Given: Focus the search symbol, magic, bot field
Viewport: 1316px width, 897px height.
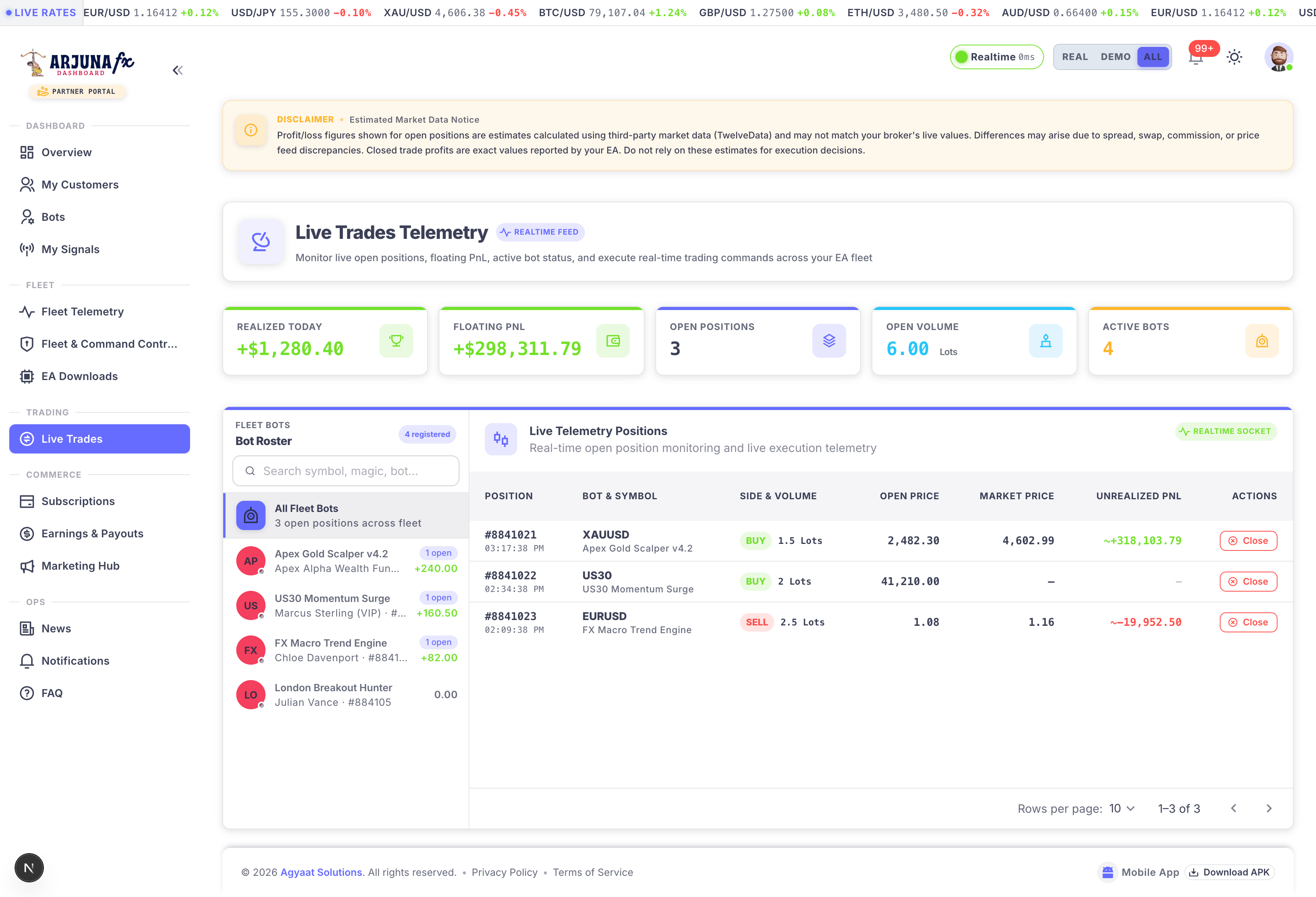Looking at the screenshot, I should click(x=346, y=471).
